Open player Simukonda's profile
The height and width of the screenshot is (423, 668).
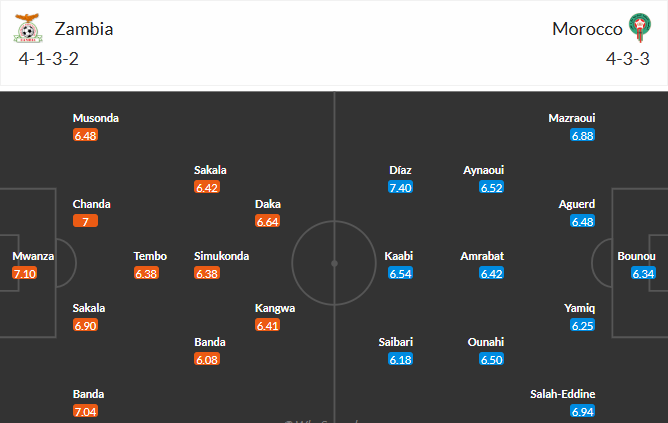click(221, 256)
